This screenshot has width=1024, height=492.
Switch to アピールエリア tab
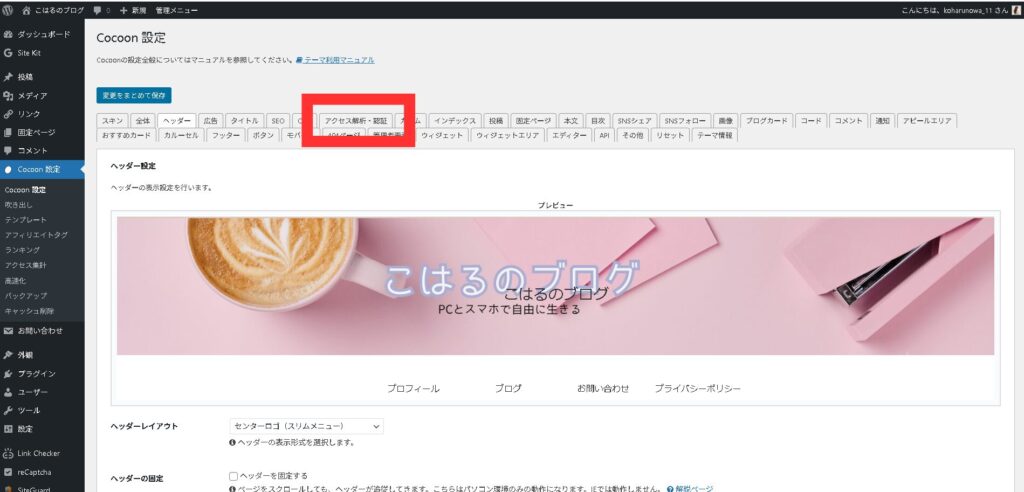[x=927, y=121]
